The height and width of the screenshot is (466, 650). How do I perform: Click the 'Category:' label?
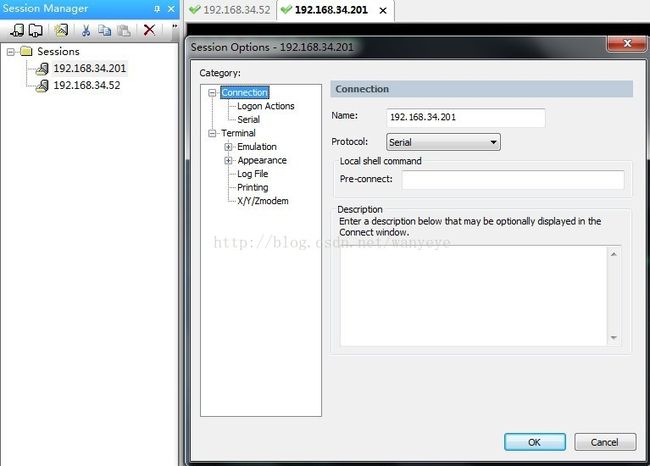[x=220, y=73]
